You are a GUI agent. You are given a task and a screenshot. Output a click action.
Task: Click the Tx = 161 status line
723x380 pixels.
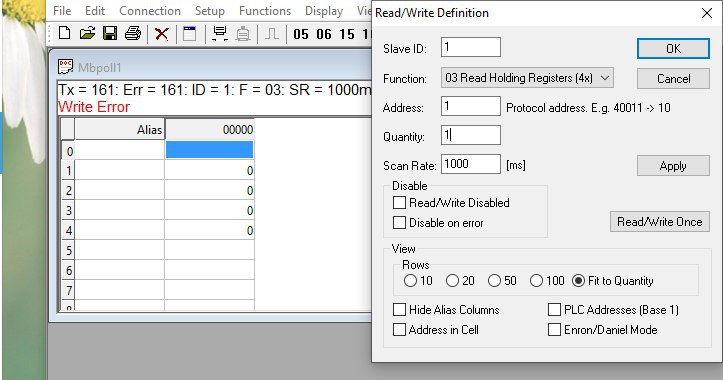[x=214, y=89]
